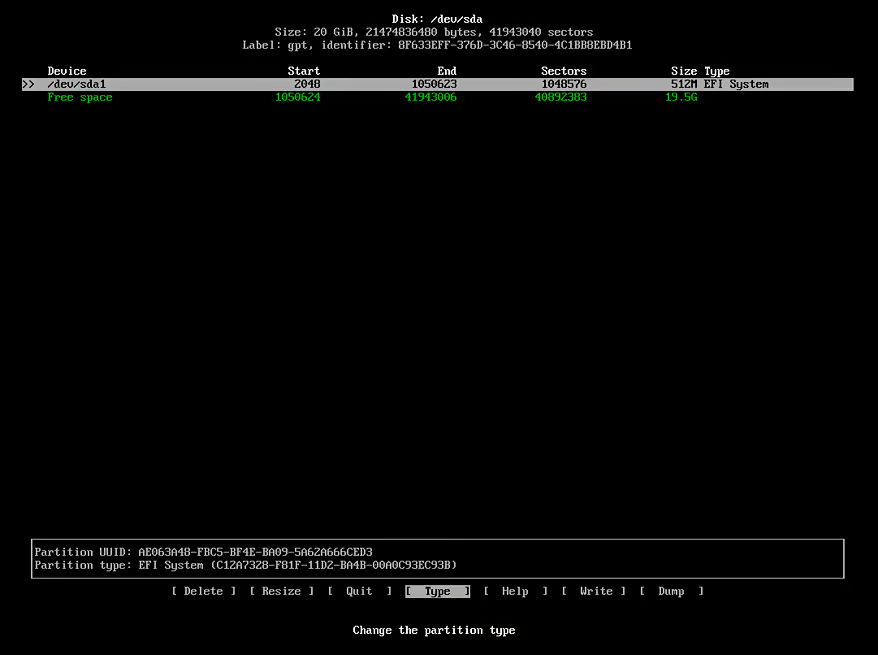This screenshot has width=878, height=655.
Task: Activate the highlighted Type menu item
Action: pos(437,591)
